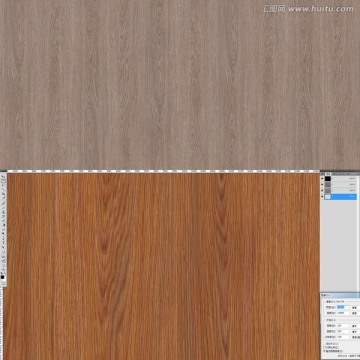Select the Move tool atop the toolbar
The width and height of the screenshot is (360, 360).
pos(3,177)
